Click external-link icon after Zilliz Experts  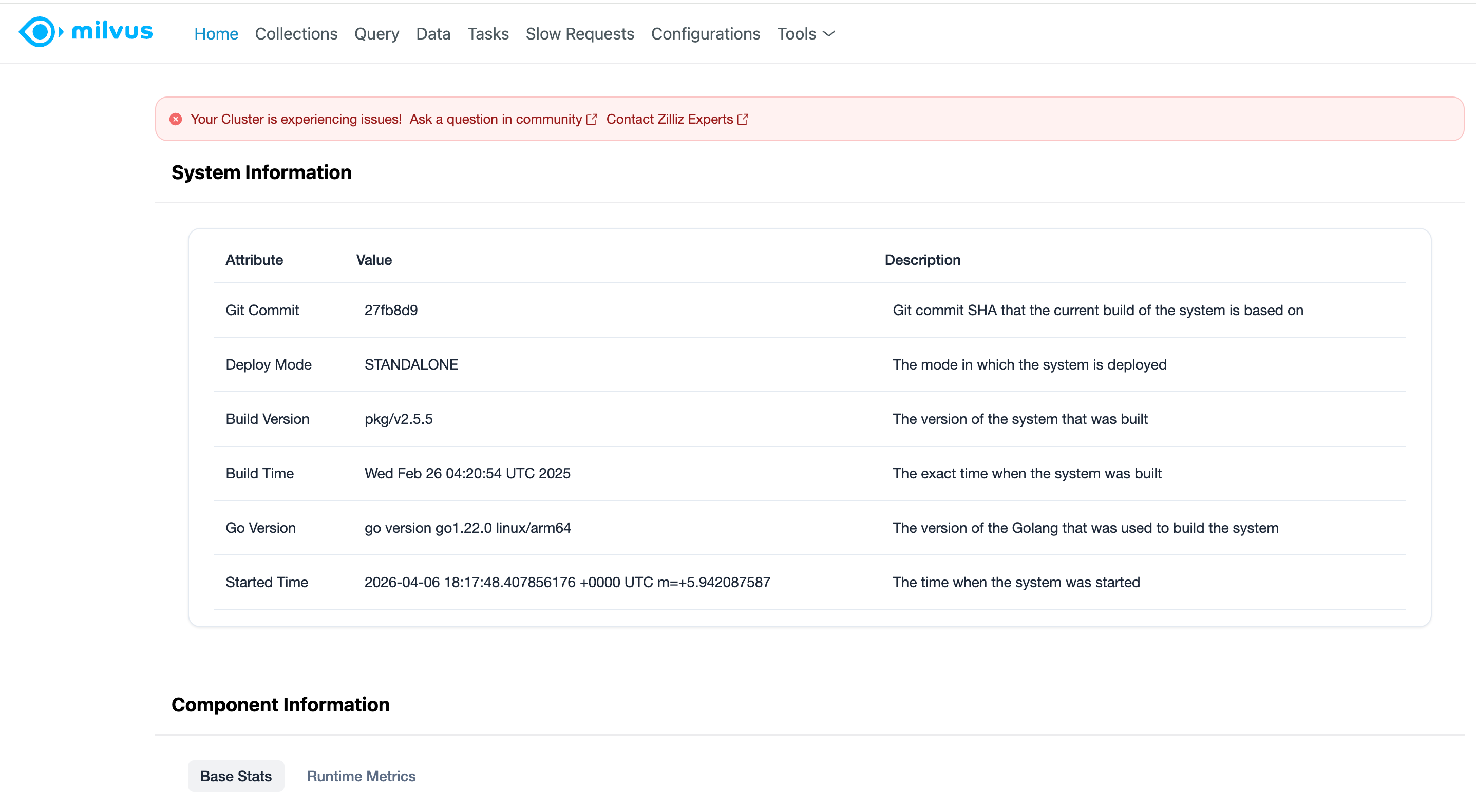(x=743, y=119)
